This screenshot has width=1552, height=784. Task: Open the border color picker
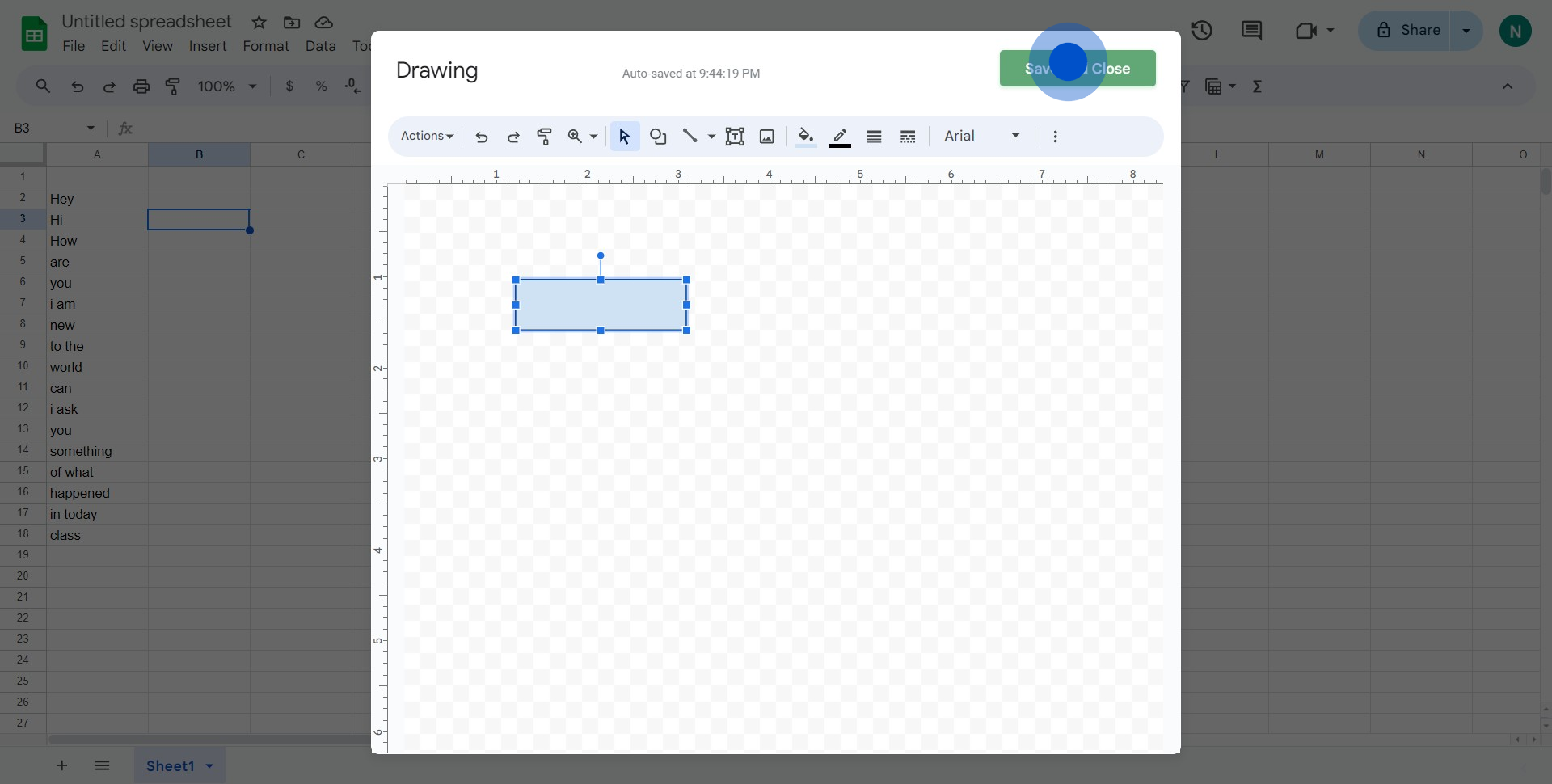tap(841, 137)
